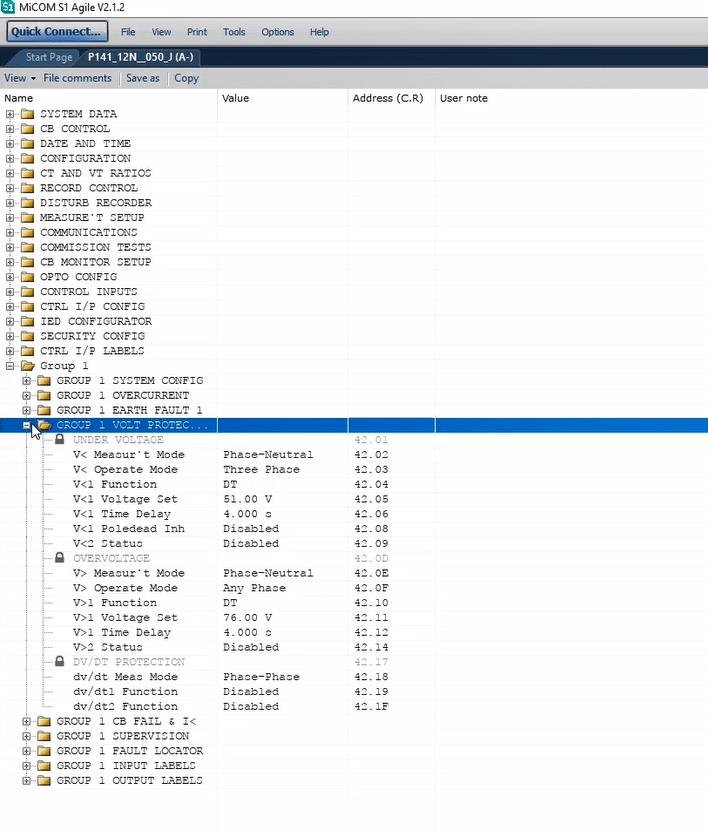Click the SYSTEM DATA folder icon

click(28, 114)
